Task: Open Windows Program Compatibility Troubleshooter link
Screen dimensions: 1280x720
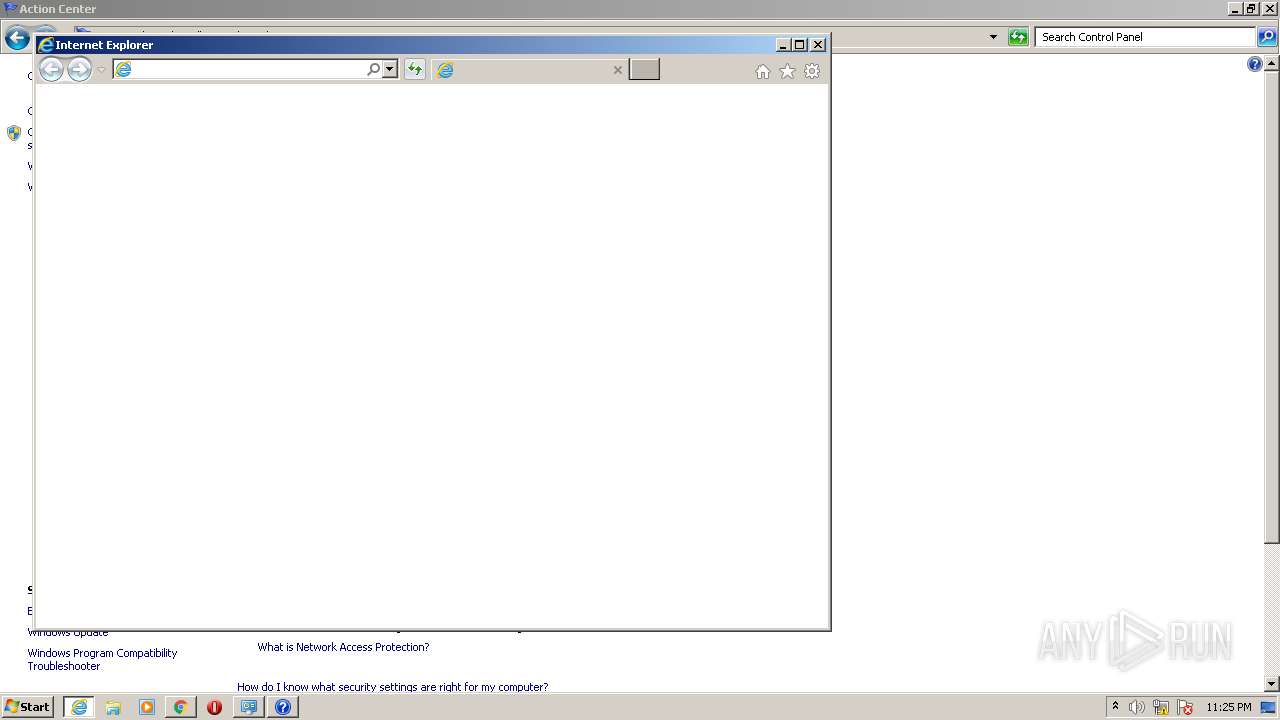Action: click(x=102, y=659)
